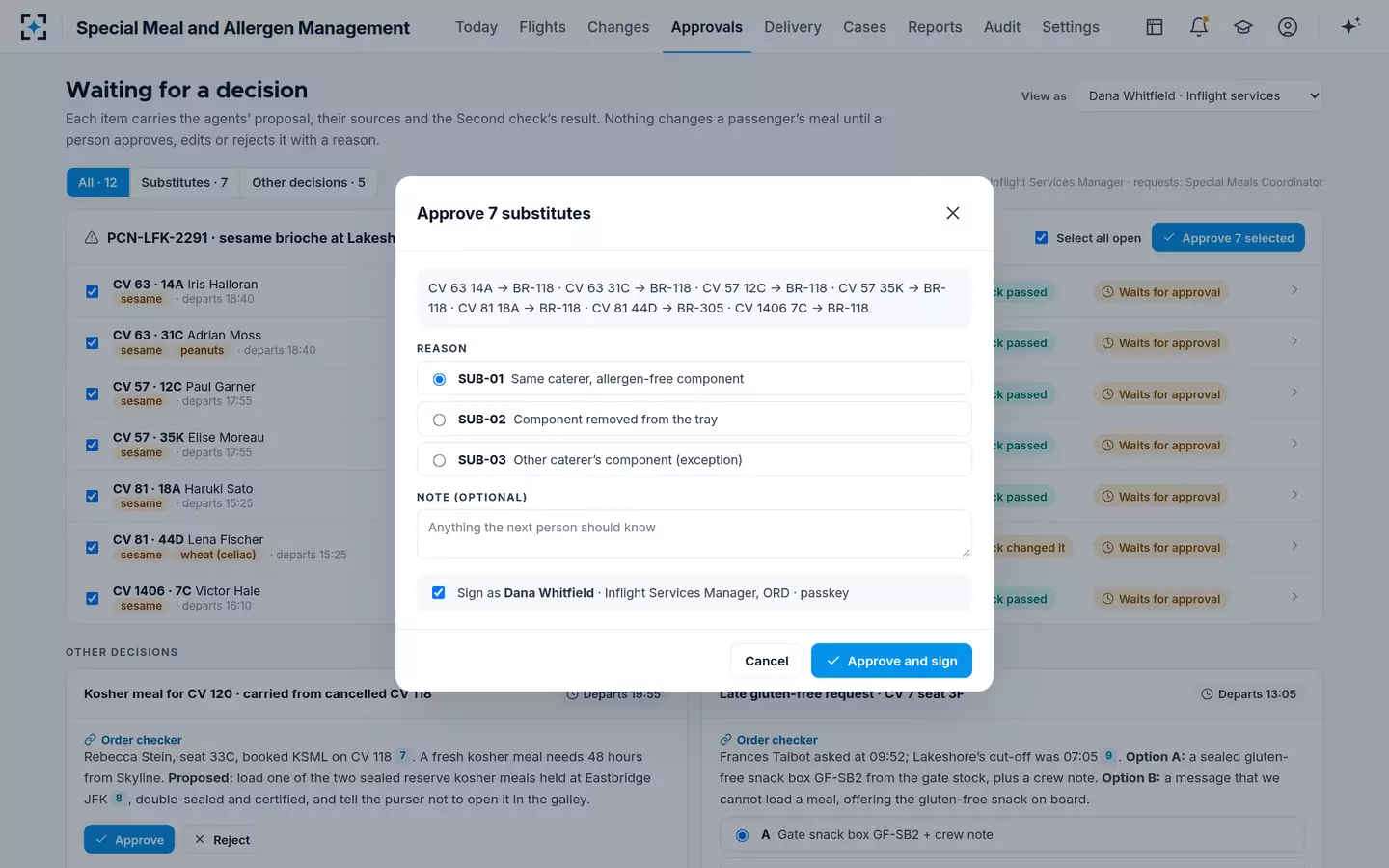Viewport: 1389px width, 868px height.
Task: Select reason SUB-01 Same caterer radio
Action: (439, 379)
